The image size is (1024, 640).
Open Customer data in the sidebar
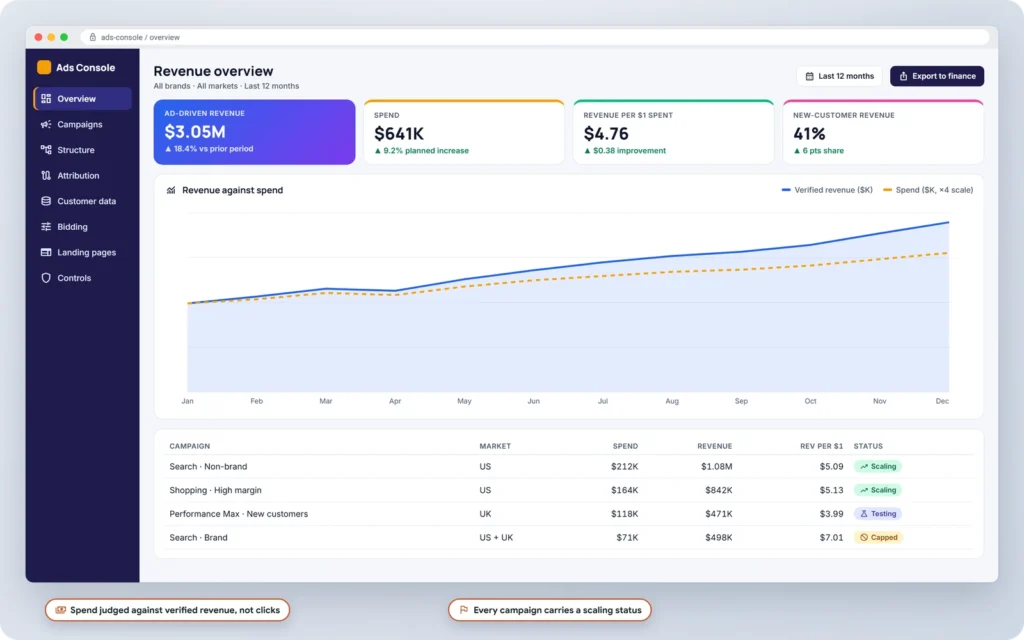[82, 201]
